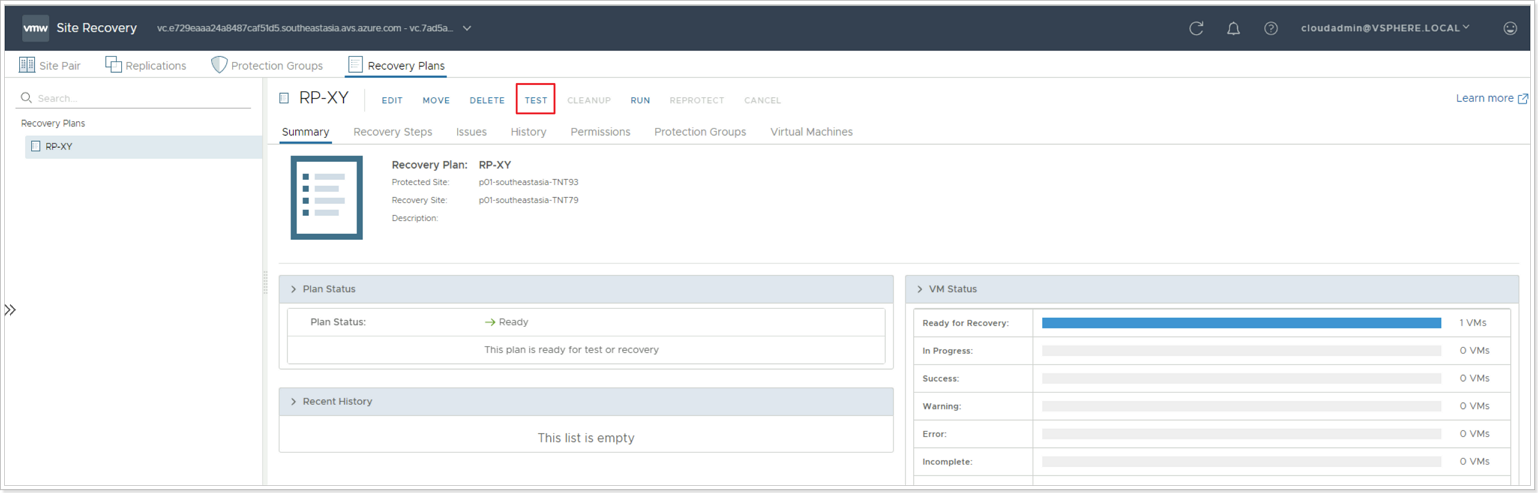The image size is (1538, 493).
Task: Click the Warning status row label
Action: 942,407
